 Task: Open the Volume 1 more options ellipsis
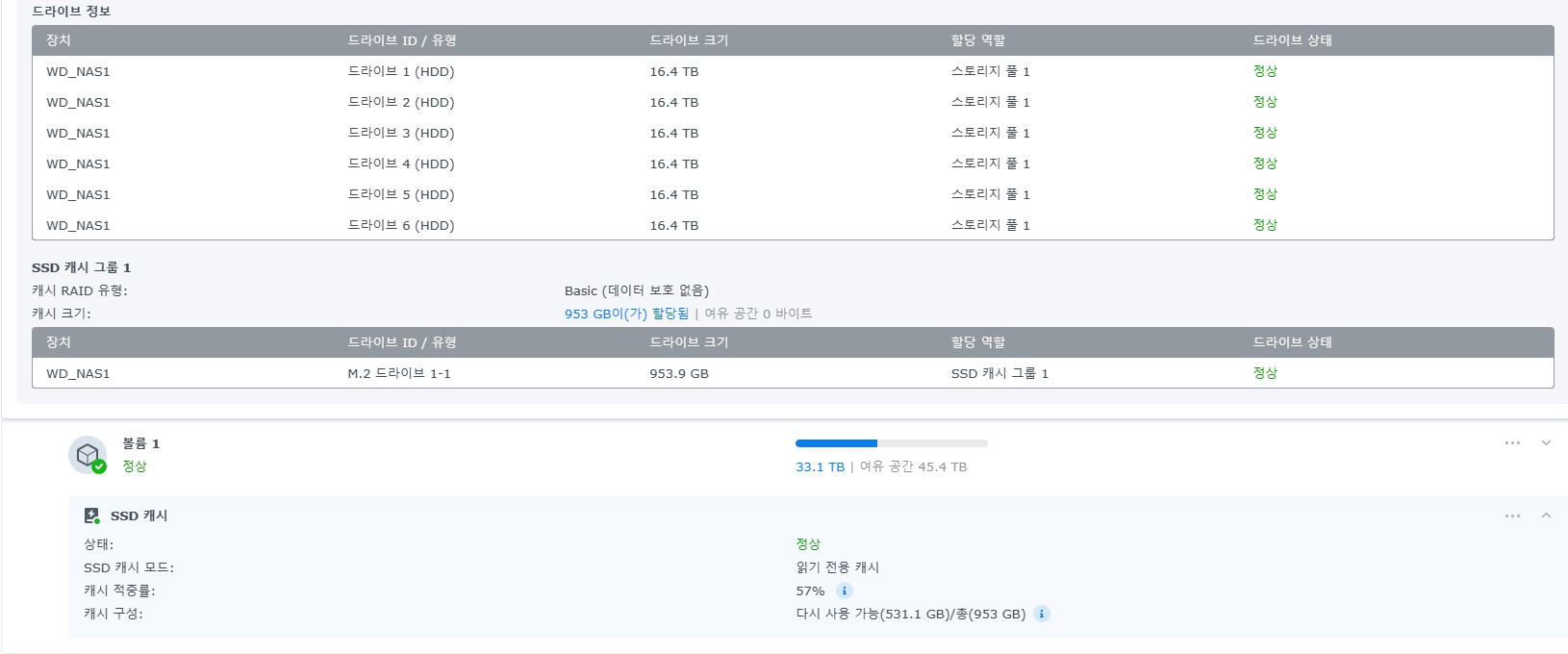point(1512,443)
